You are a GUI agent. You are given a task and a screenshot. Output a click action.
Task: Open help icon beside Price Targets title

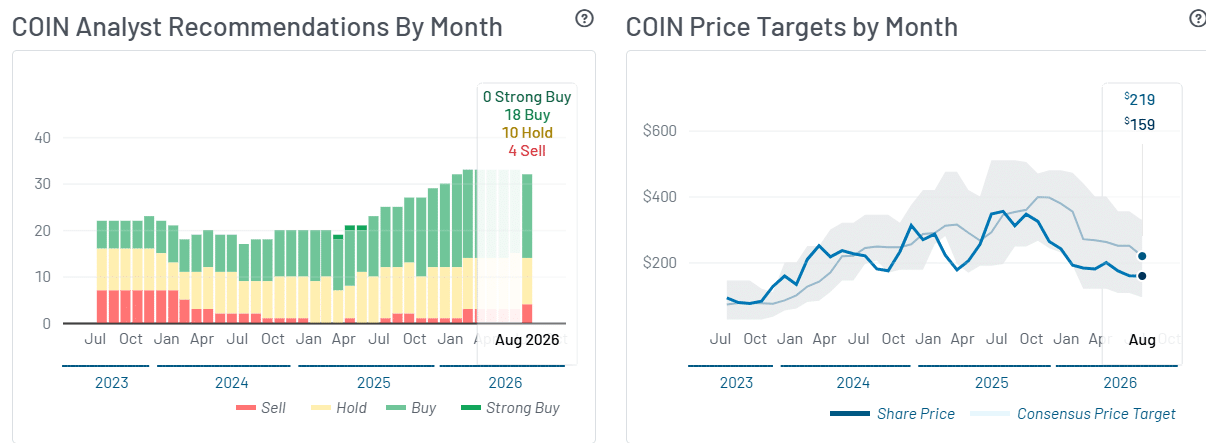(1197, 18)
